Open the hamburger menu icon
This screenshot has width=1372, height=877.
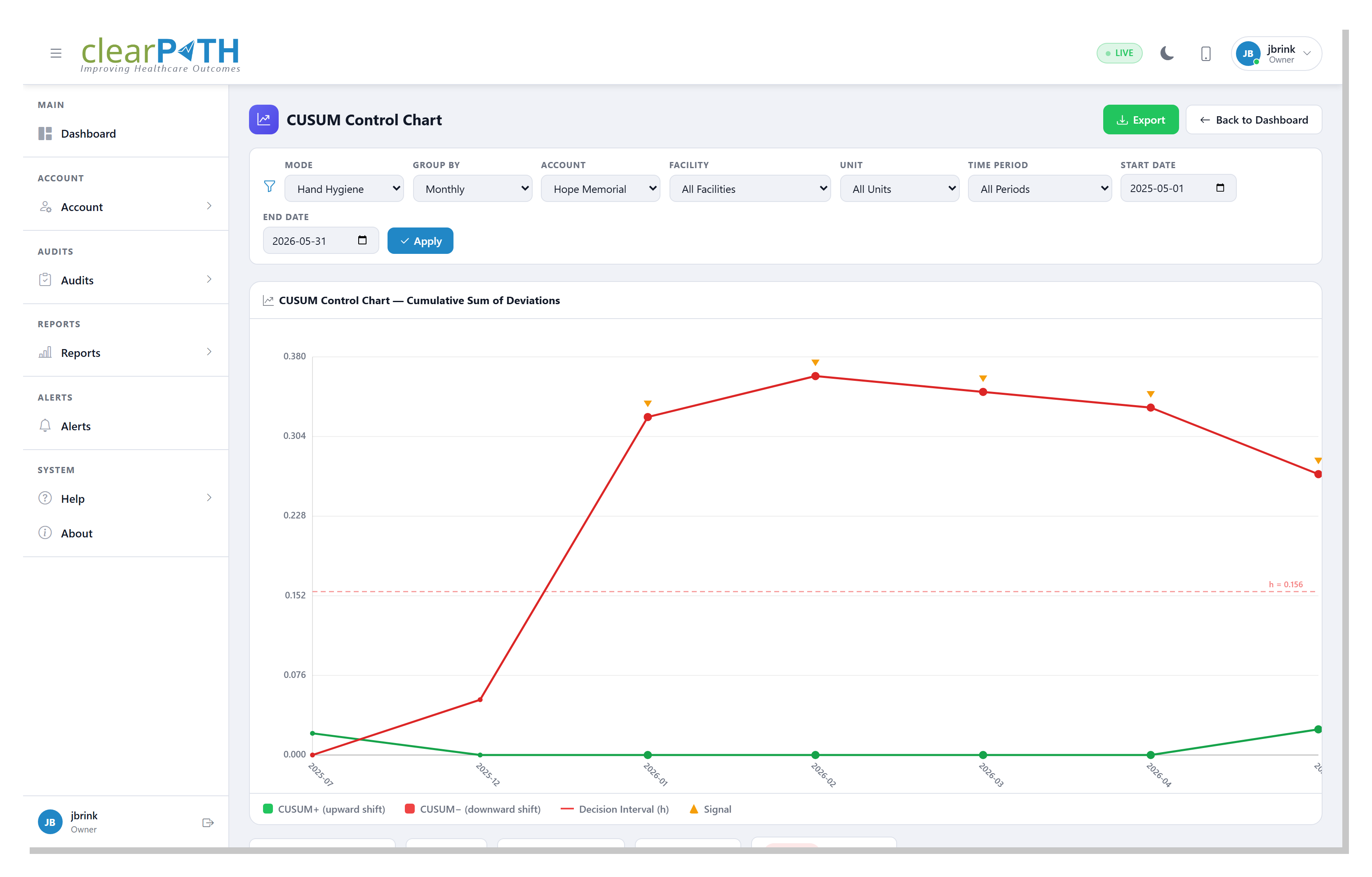pos(56,54)
